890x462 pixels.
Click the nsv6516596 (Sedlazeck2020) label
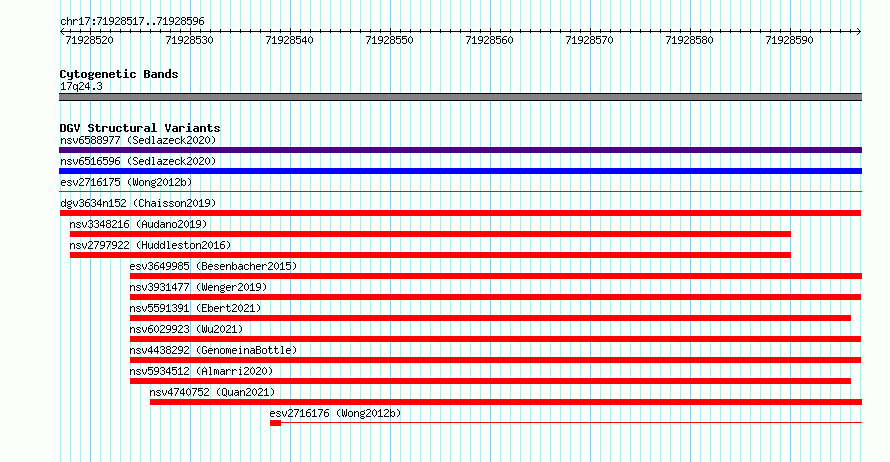138,161
